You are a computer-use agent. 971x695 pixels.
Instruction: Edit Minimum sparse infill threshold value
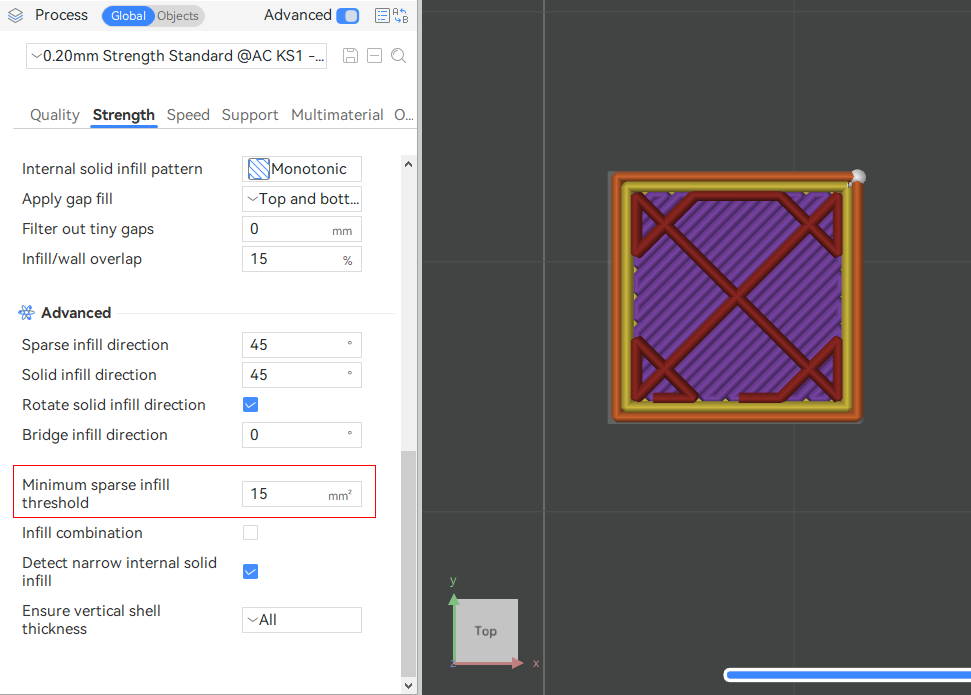click(302, 494)
